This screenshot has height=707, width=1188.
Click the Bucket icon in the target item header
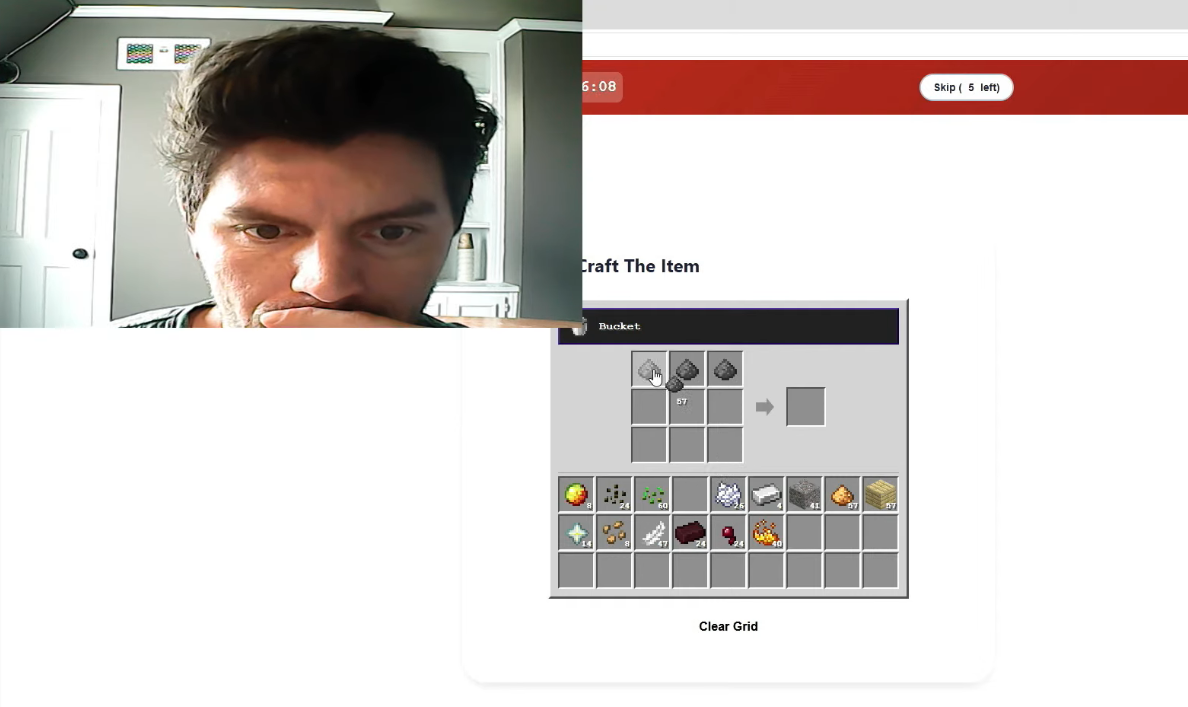pyautogui.click(x=580, y=327)
